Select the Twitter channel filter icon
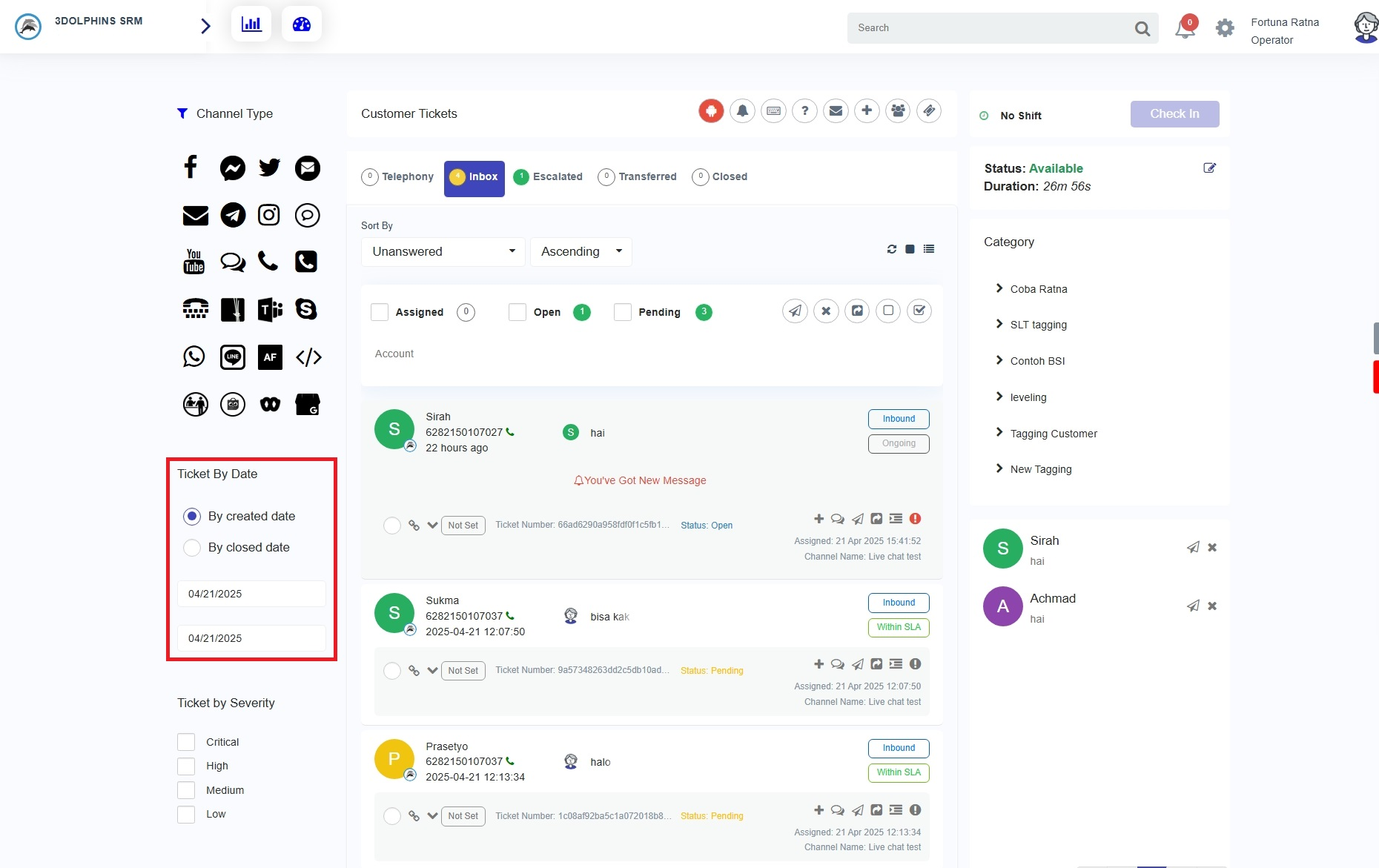1379x868 pixels. [269, 168]
